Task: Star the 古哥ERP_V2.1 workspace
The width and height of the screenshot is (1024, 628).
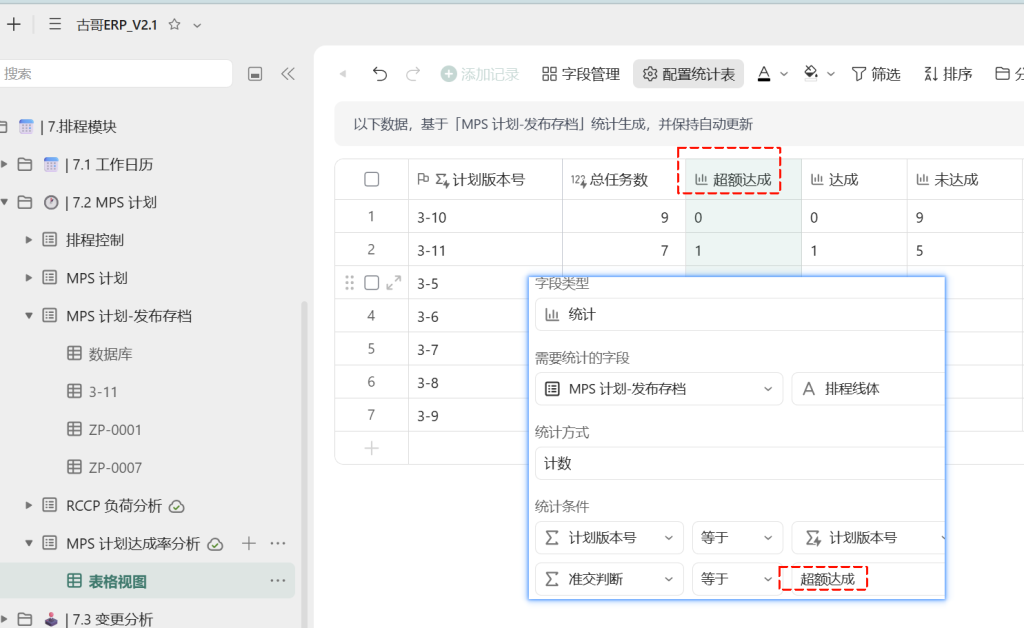Action: point(174,25)
